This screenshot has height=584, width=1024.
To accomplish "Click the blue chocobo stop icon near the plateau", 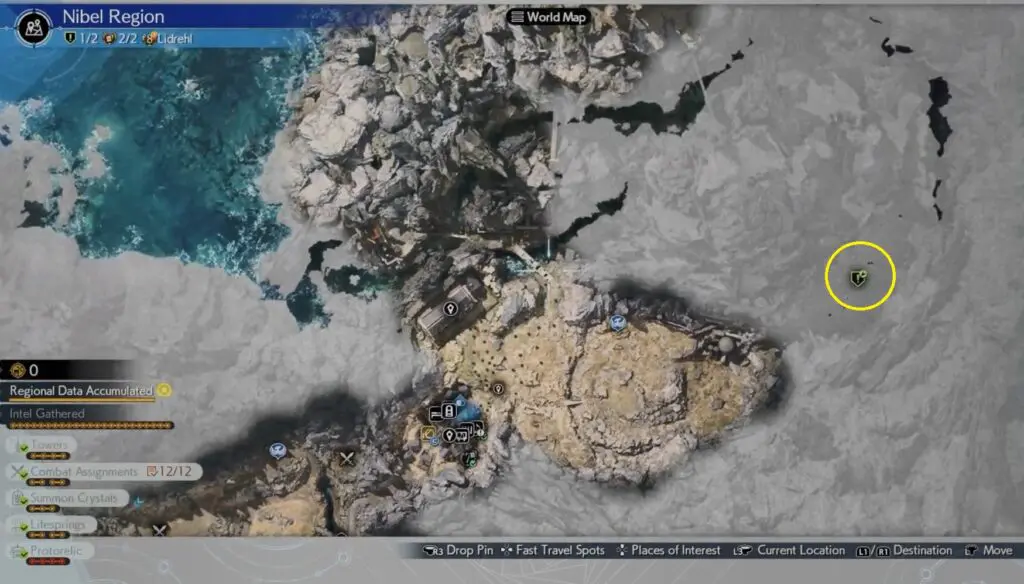I will pyautogui.click(x=618, y=323).
